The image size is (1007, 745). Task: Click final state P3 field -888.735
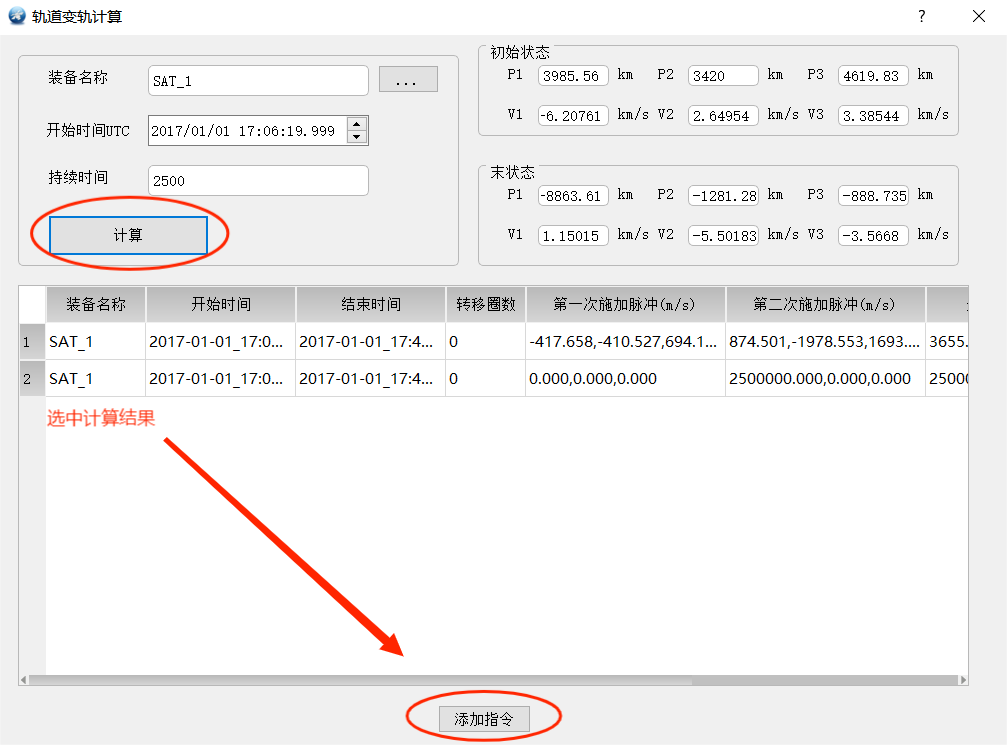(x=873, y=196)
